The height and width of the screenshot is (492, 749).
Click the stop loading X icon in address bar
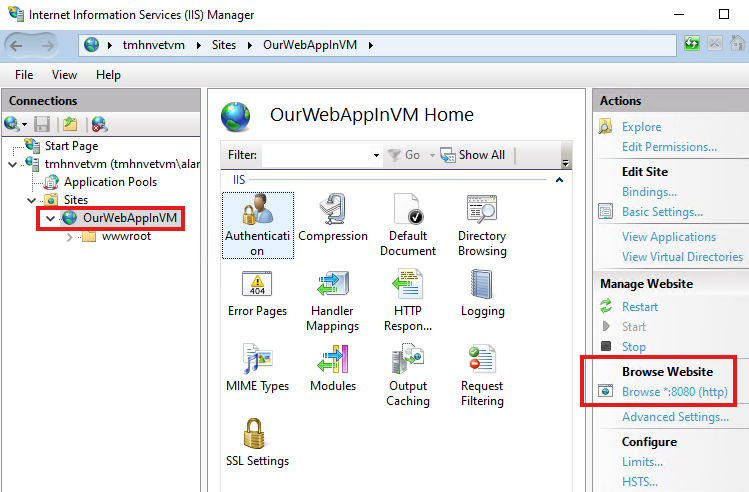715,43
